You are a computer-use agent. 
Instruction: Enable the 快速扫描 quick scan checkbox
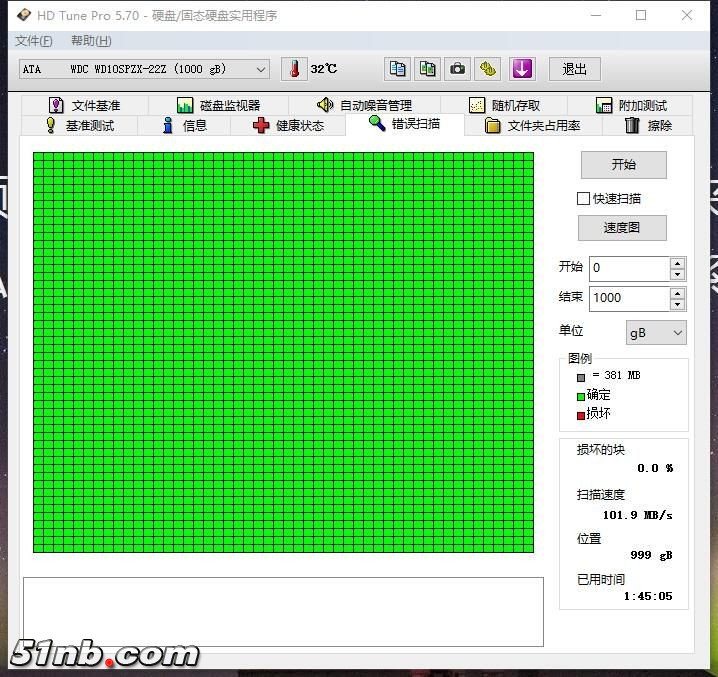pos(583,198)
